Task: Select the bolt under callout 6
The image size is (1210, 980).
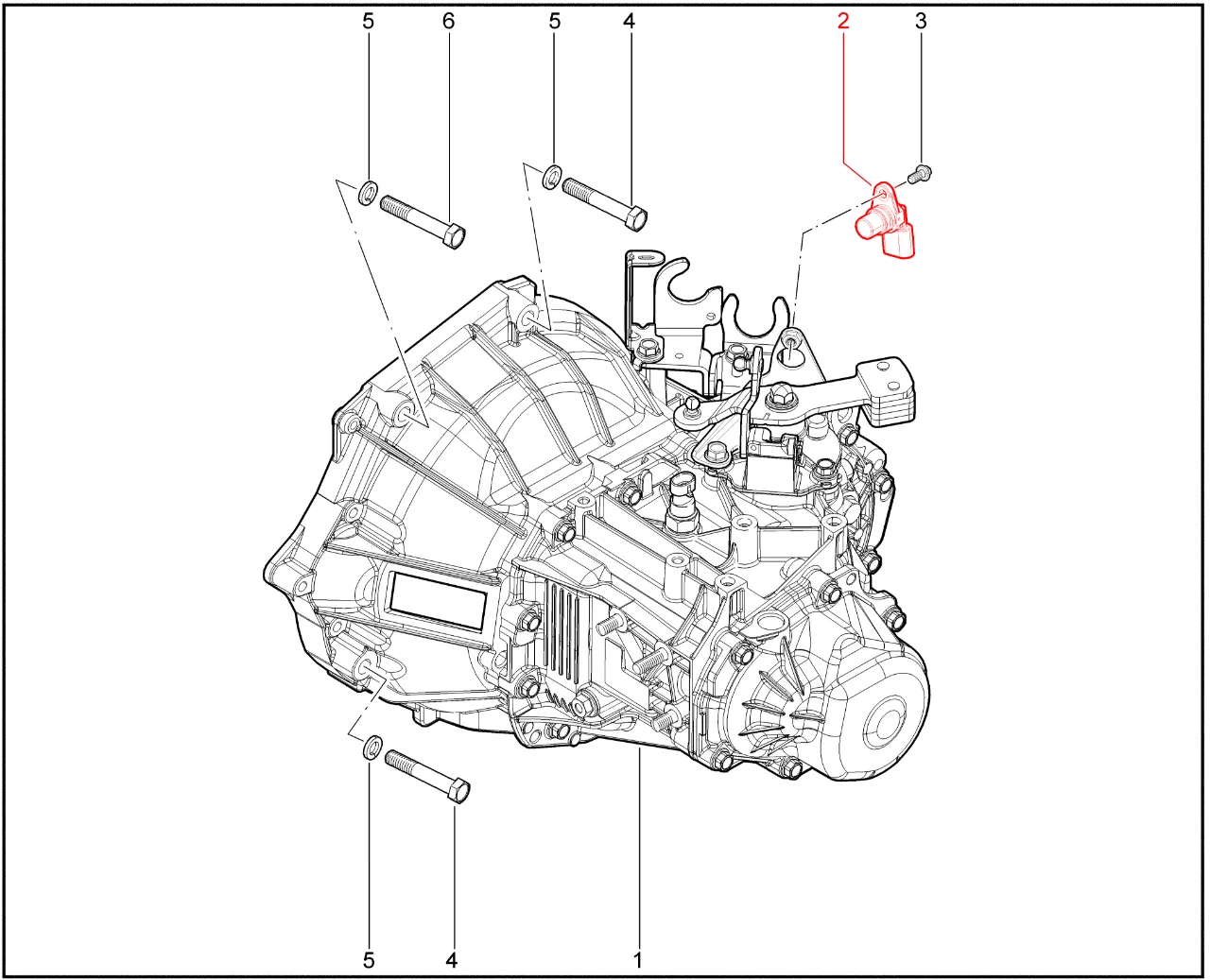Action: pyautogui.click(x=422, y=219)
